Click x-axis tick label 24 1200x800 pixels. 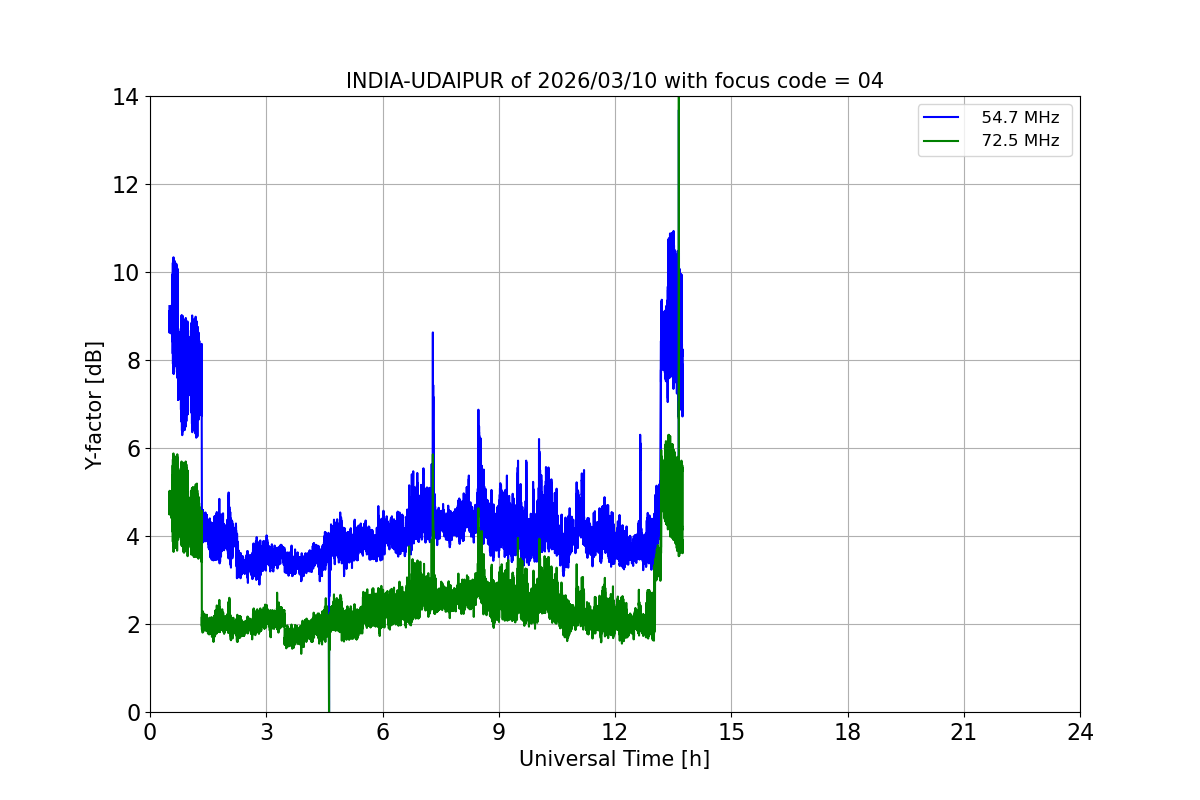pyautogui.click(x=1080, y=732)
